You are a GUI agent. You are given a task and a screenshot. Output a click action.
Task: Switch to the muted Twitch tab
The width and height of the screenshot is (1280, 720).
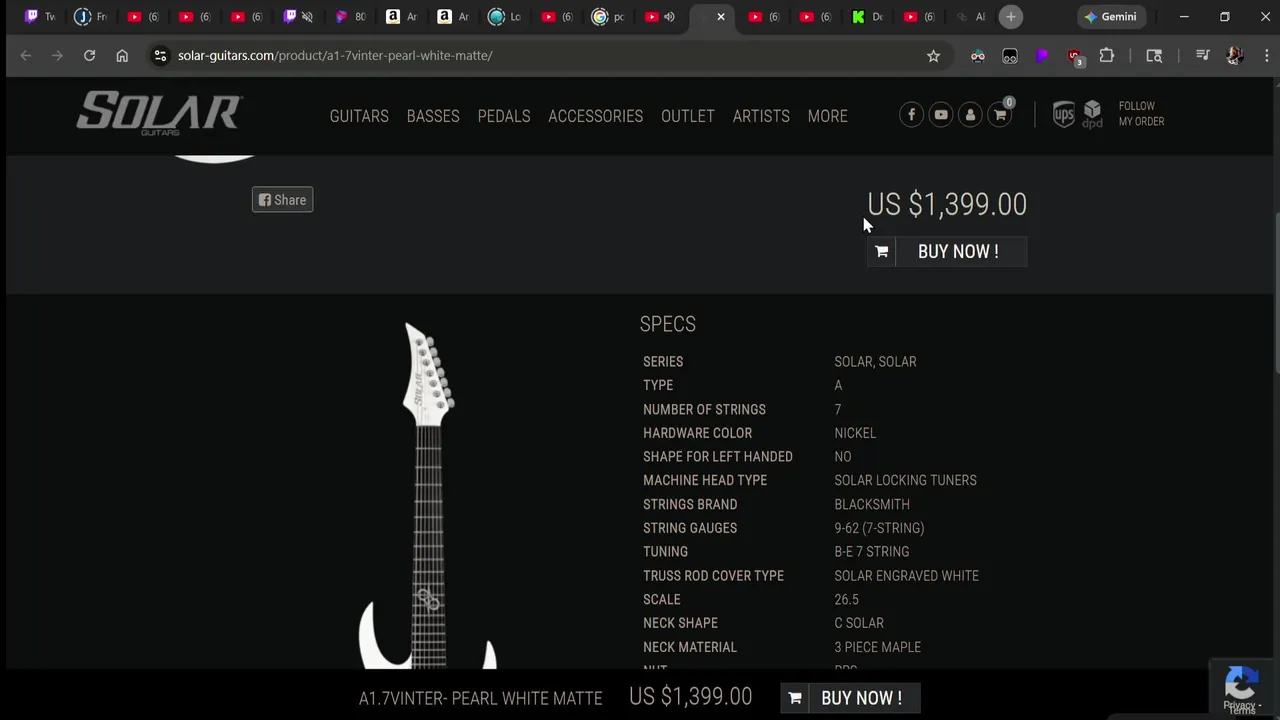point(299,17)
